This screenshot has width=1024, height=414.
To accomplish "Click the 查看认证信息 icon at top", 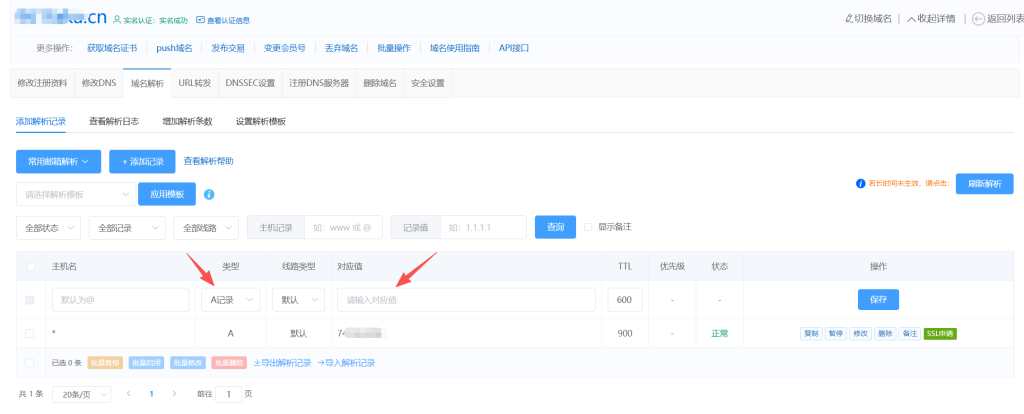I will click(201, 19).
